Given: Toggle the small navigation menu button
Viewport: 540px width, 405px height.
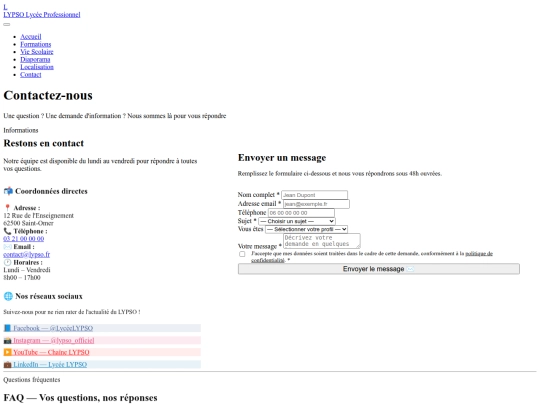Looking at the screenshot, I should 7,24.
